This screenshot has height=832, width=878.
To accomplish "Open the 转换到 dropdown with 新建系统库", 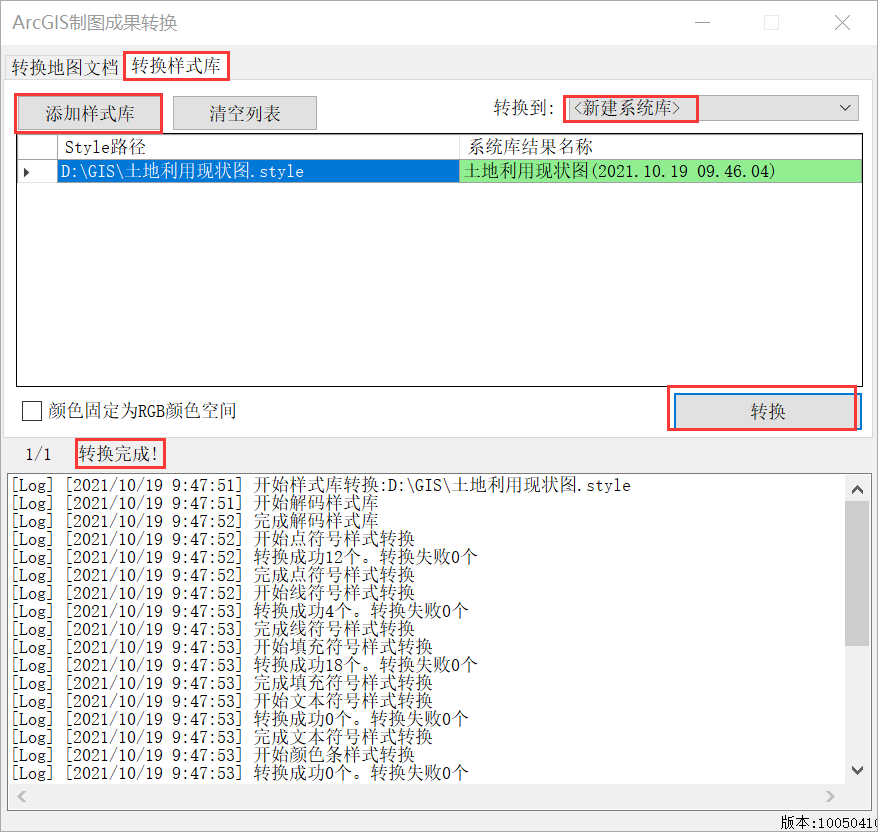I will click(x=711, y=108).
